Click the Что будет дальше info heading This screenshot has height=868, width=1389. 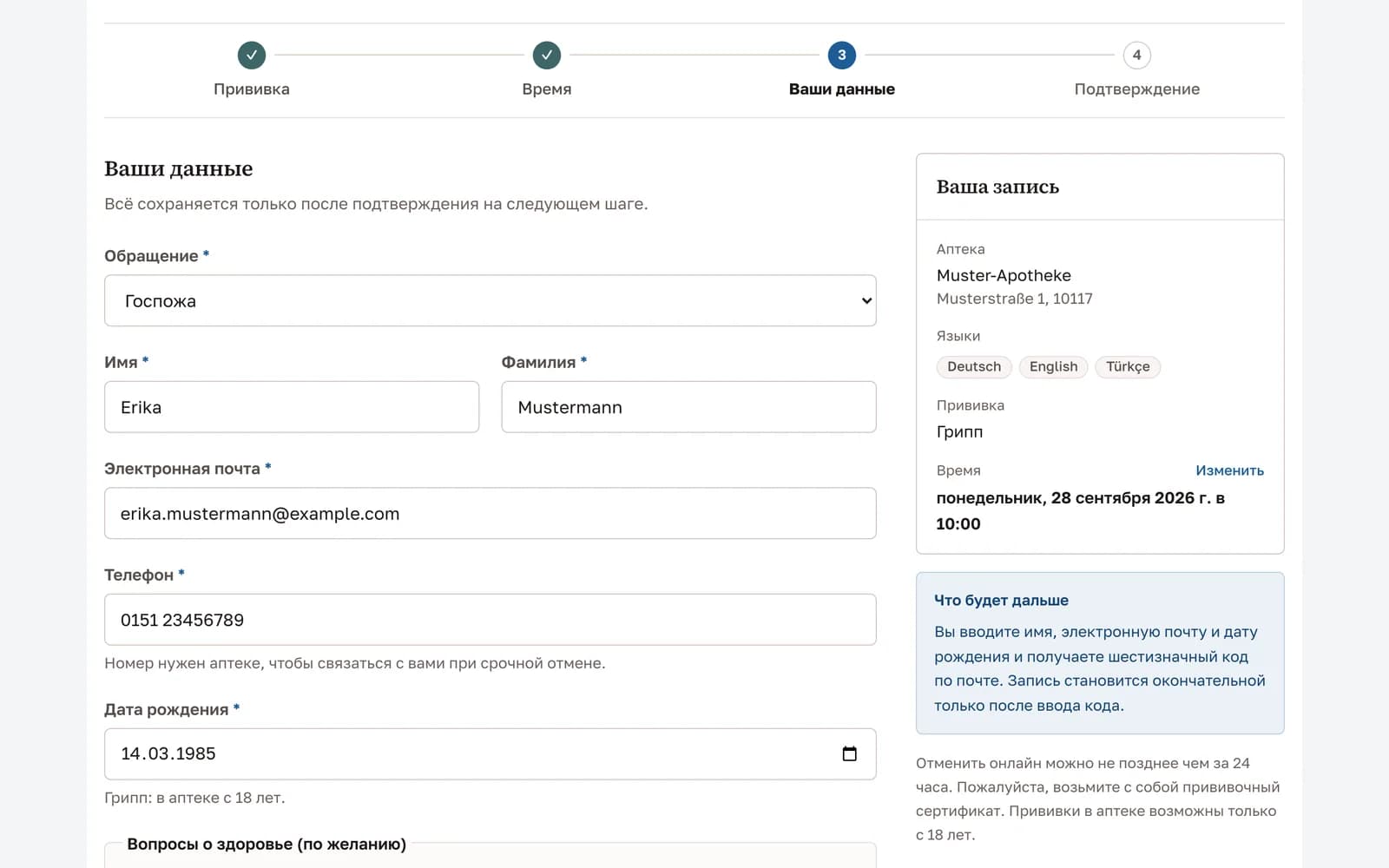point(1001,600)
